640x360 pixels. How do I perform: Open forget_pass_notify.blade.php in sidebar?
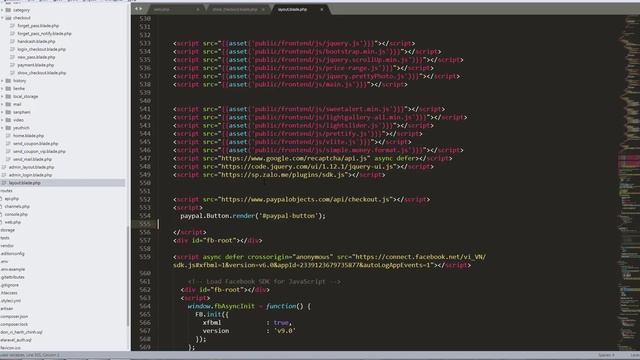pos(44,33)
